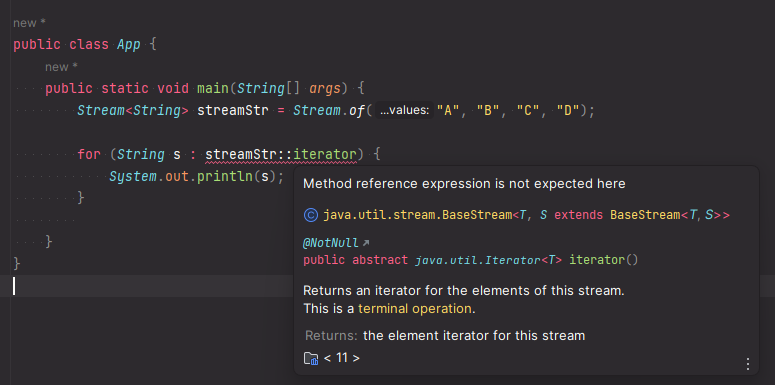Click 'streamStr' in the variable declaration line
Image resolution: width=775 pixels, height=385 pixels.
coord(233,111)
